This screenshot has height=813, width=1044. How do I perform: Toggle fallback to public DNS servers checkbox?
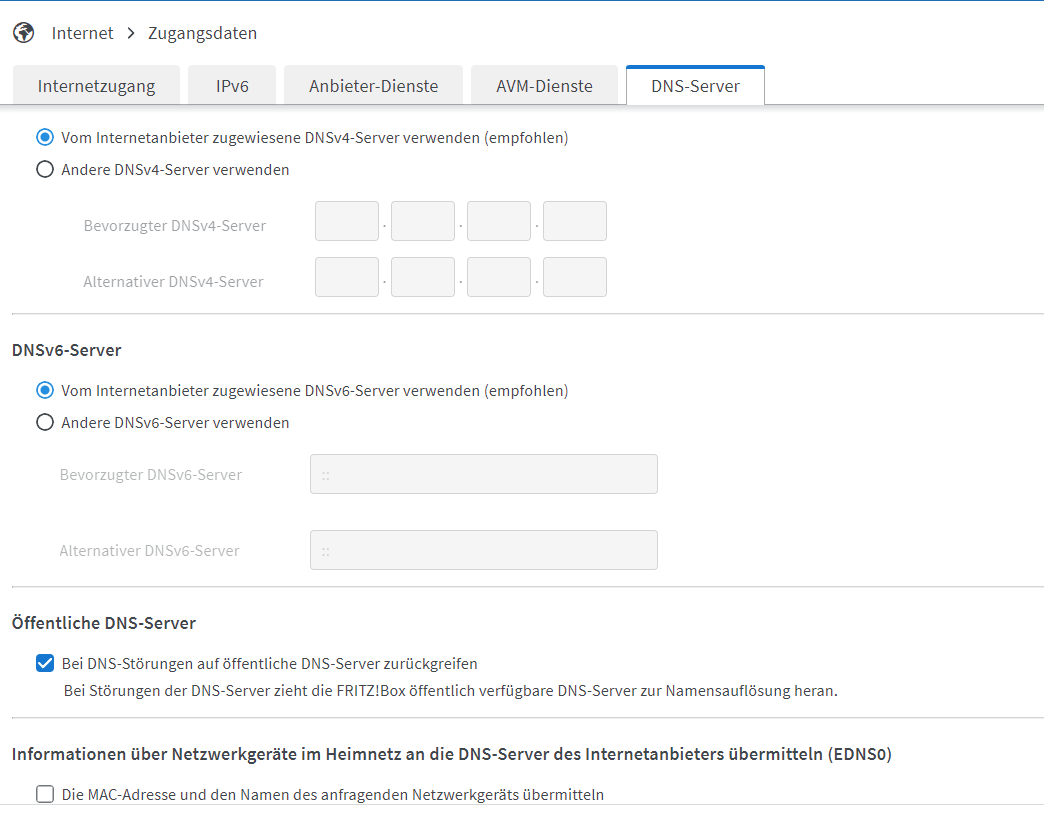tap(45, 663)
